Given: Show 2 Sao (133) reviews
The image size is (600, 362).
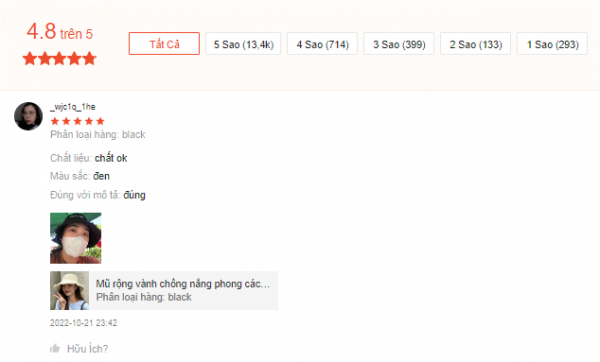Looking at the screenshot, I should tap(475, 44).
